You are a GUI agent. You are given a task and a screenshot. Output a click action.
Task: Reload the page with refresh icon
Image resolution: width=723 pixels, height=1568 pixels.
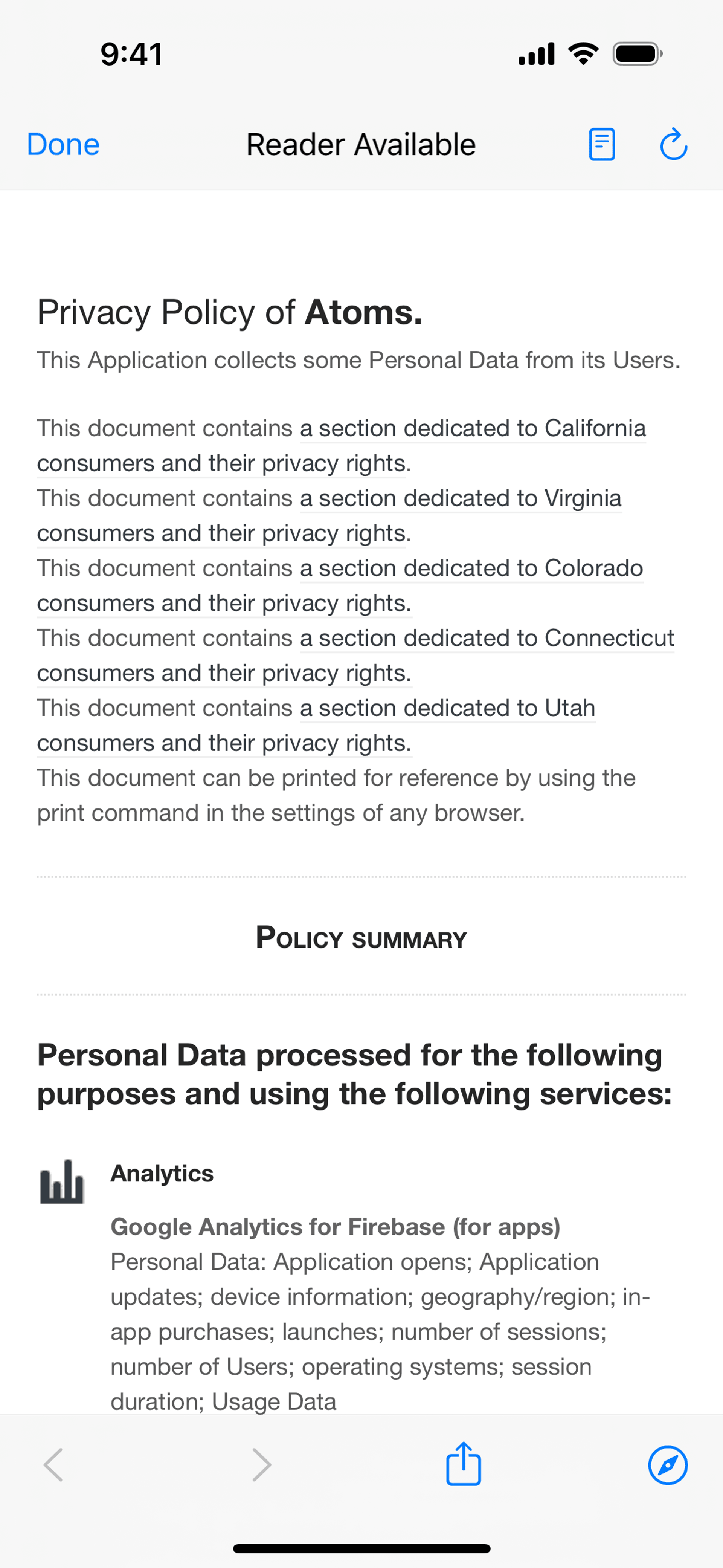(674, 145)
